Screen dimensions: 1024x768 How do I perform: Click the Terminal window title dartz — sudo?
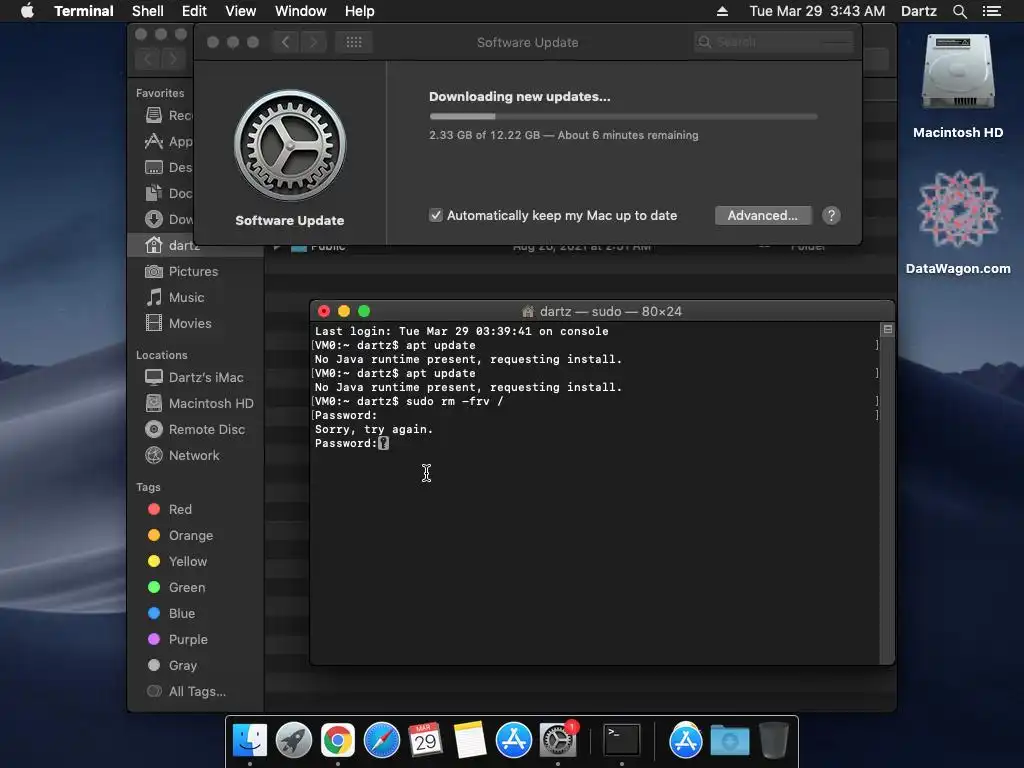pyautogui.click(x=610, y=312)
